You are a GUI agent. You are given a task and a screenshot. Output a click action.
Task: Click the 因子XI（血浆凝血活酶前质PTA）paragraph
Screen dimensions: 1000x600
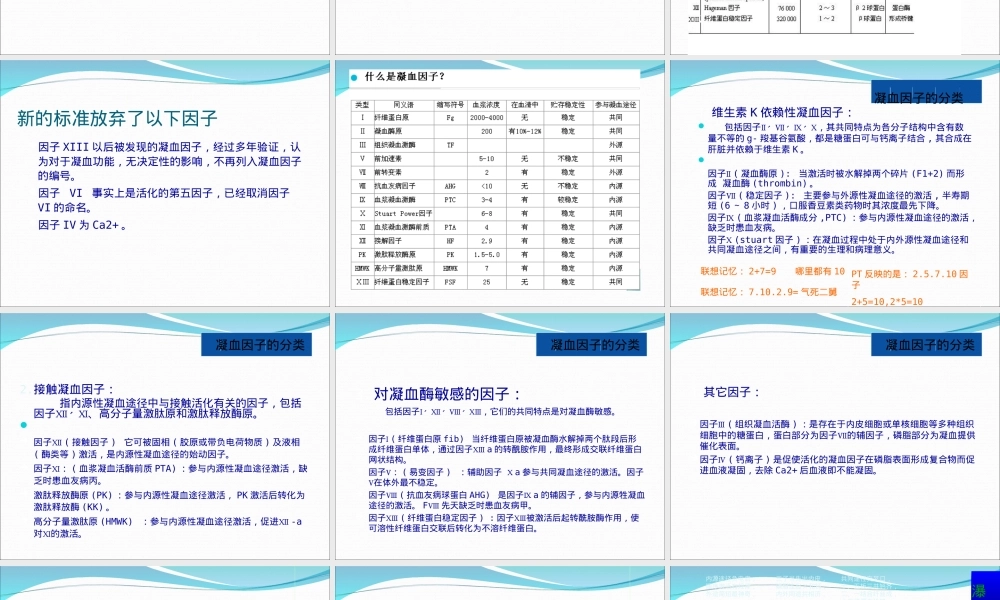pyautogui.click(x=170, y=474)
